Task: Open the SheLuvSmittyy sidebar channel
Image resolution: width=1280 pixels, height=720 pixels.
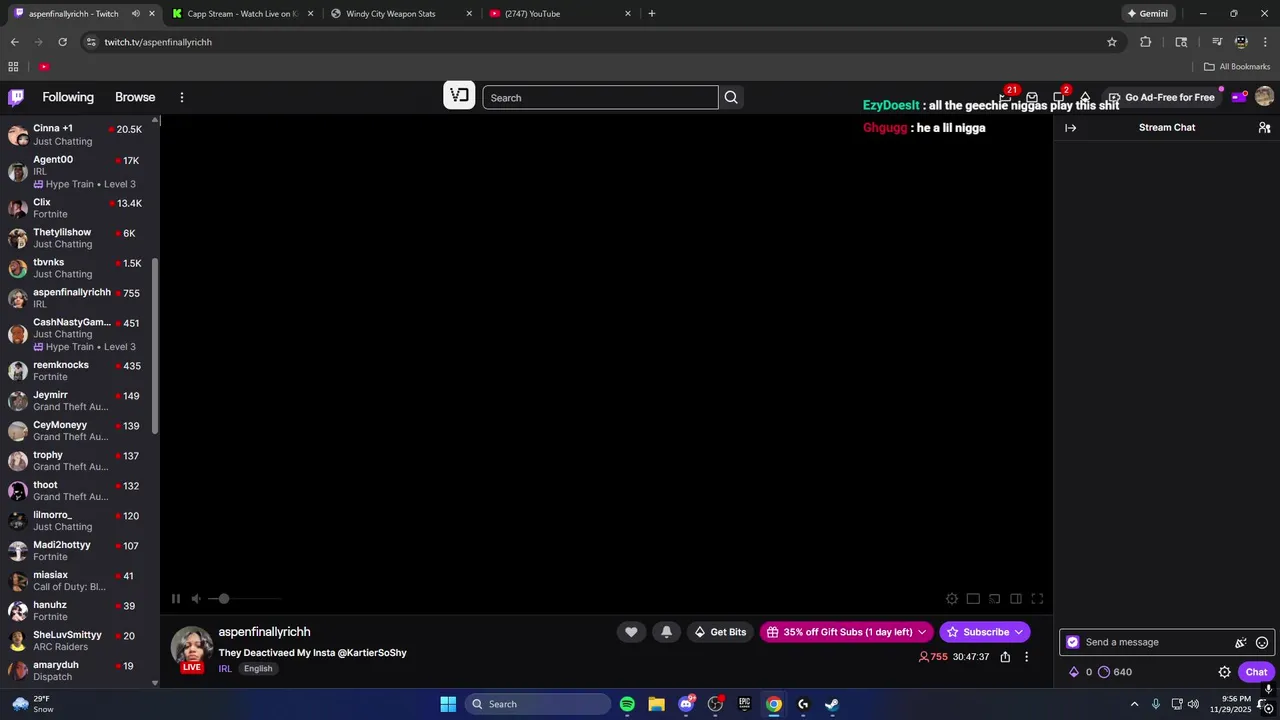Action: point(78,641)
